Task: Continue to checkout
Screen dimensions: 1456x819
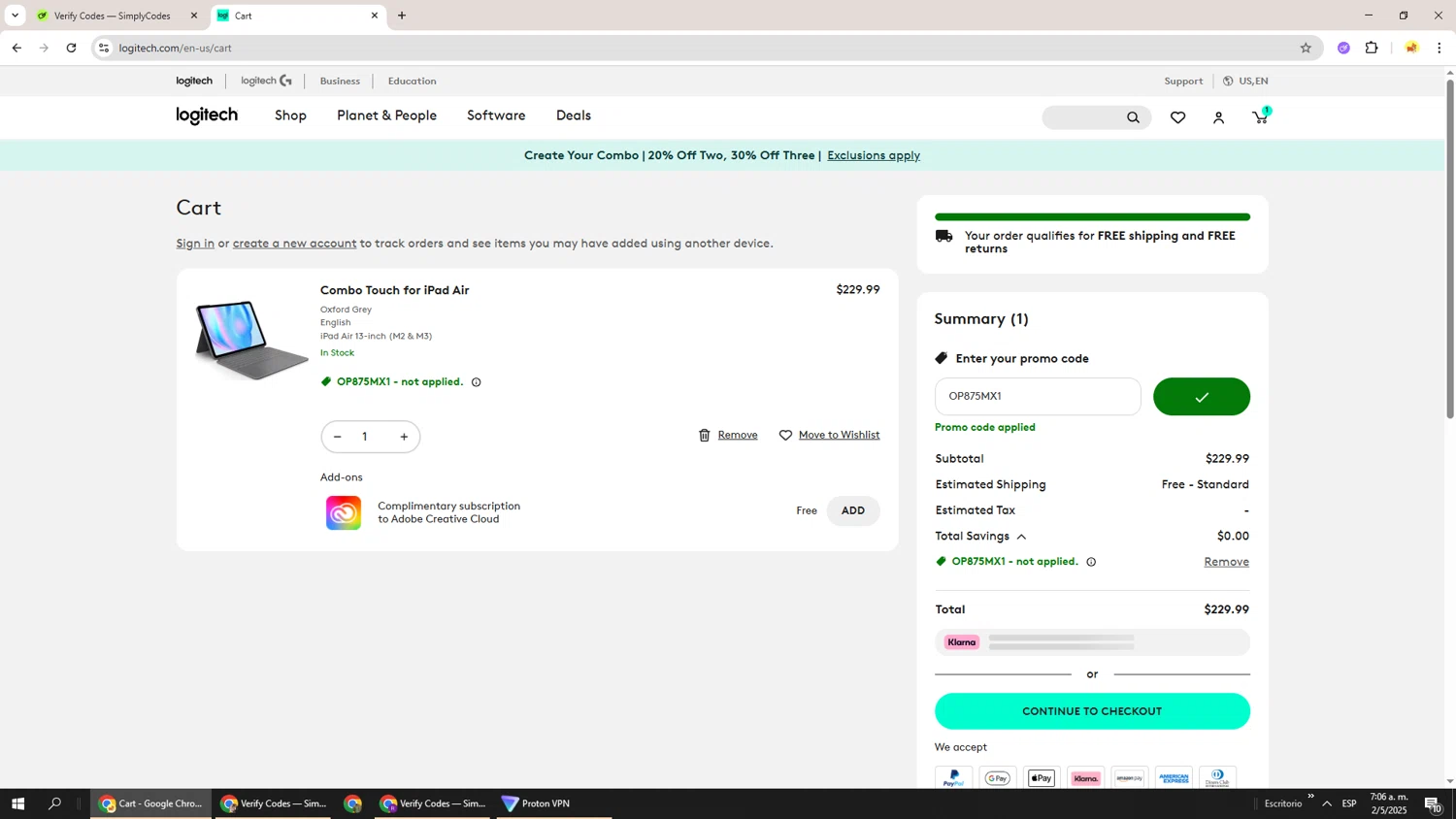Action: 1092,711
